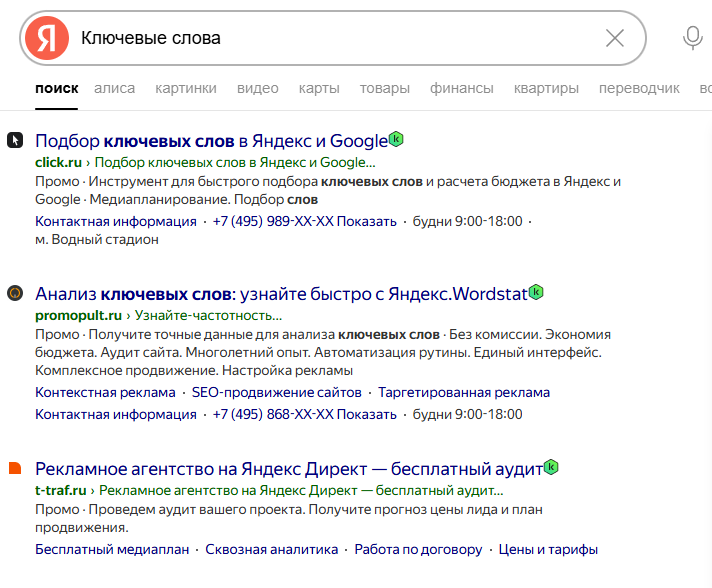Click promopult hours "будни 9:00-18:00"
Viewport: 712px width, 588px height.
click(467, 414)
